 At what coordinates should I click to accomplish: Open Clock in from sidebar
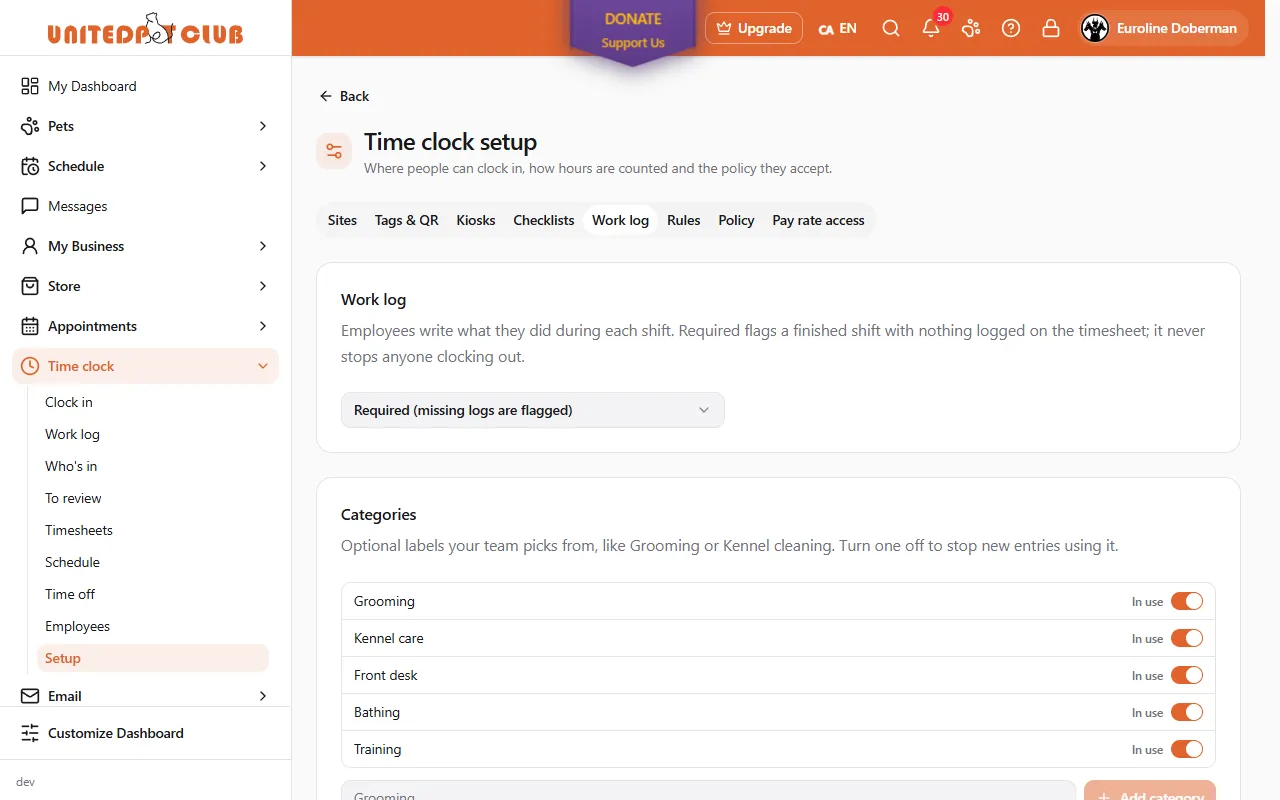pyautogui.click(x=69, y=402)
